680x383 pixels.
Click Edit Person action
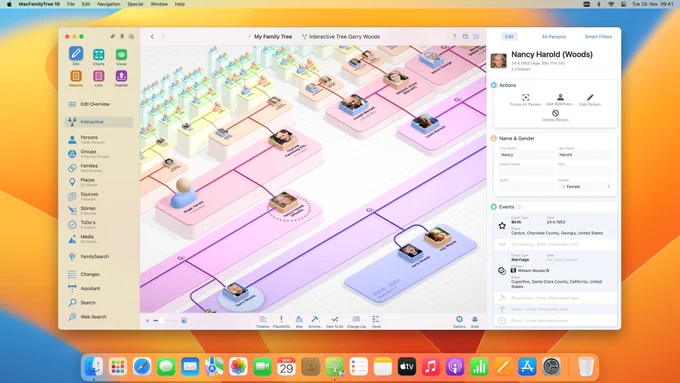(590, 100)
